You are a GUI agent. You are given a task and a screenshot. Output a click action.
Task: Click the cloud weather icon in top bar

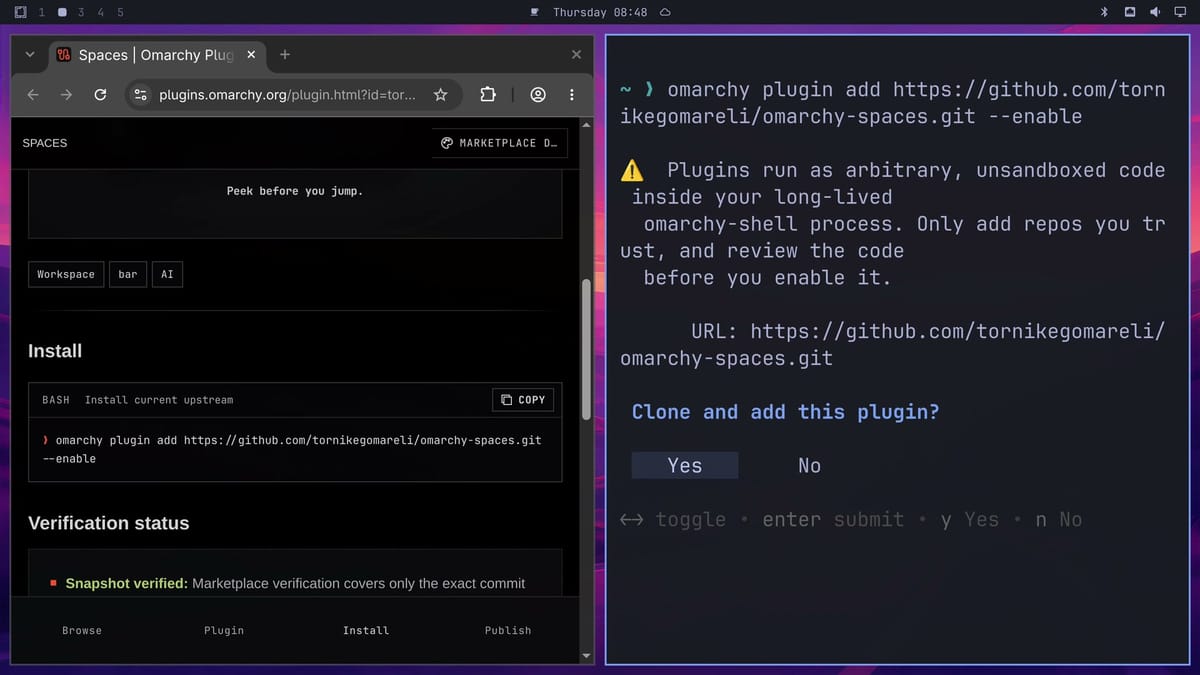click(x=665, y=12)
